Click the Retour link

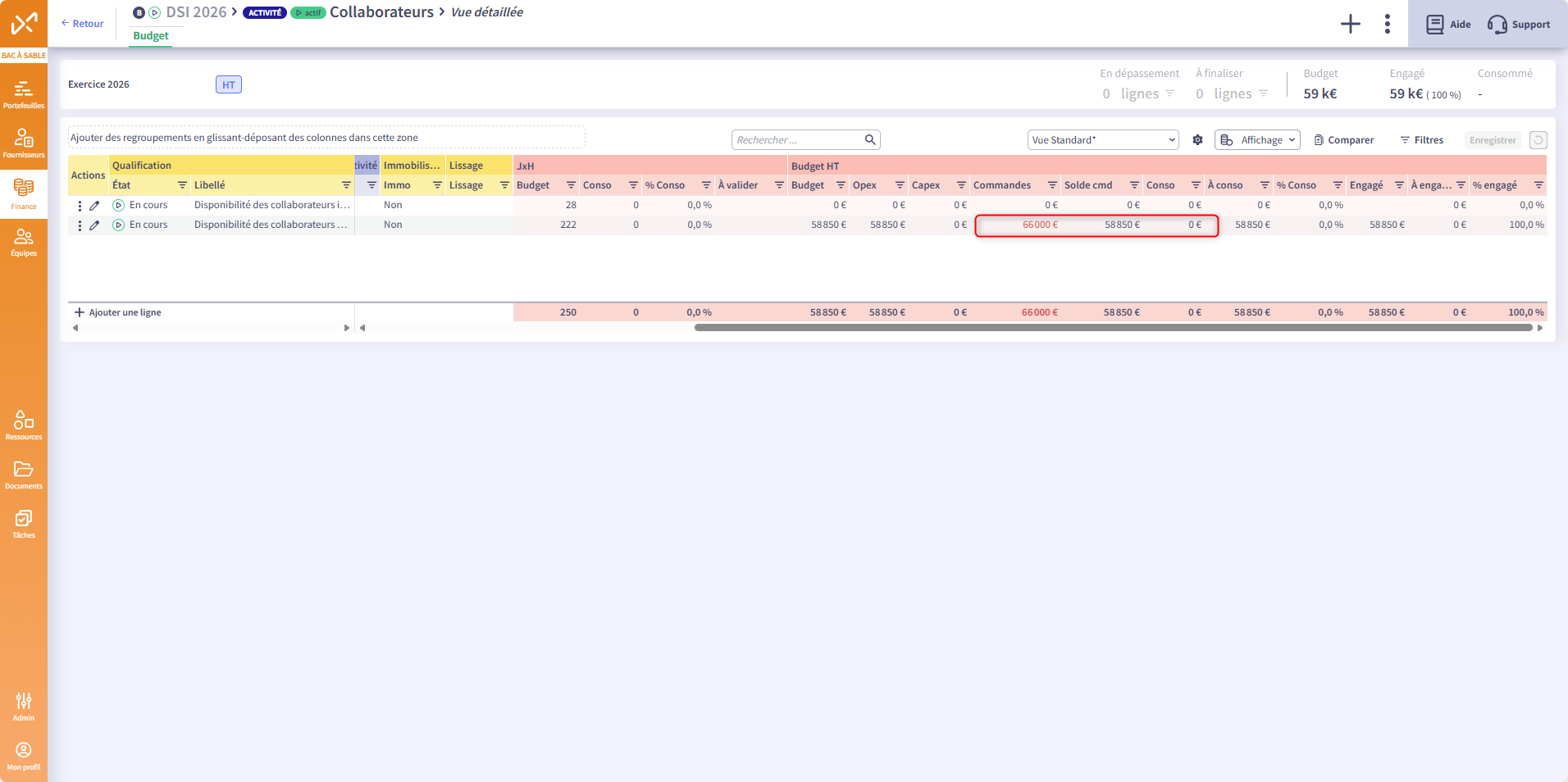click(x=83, y=24)
